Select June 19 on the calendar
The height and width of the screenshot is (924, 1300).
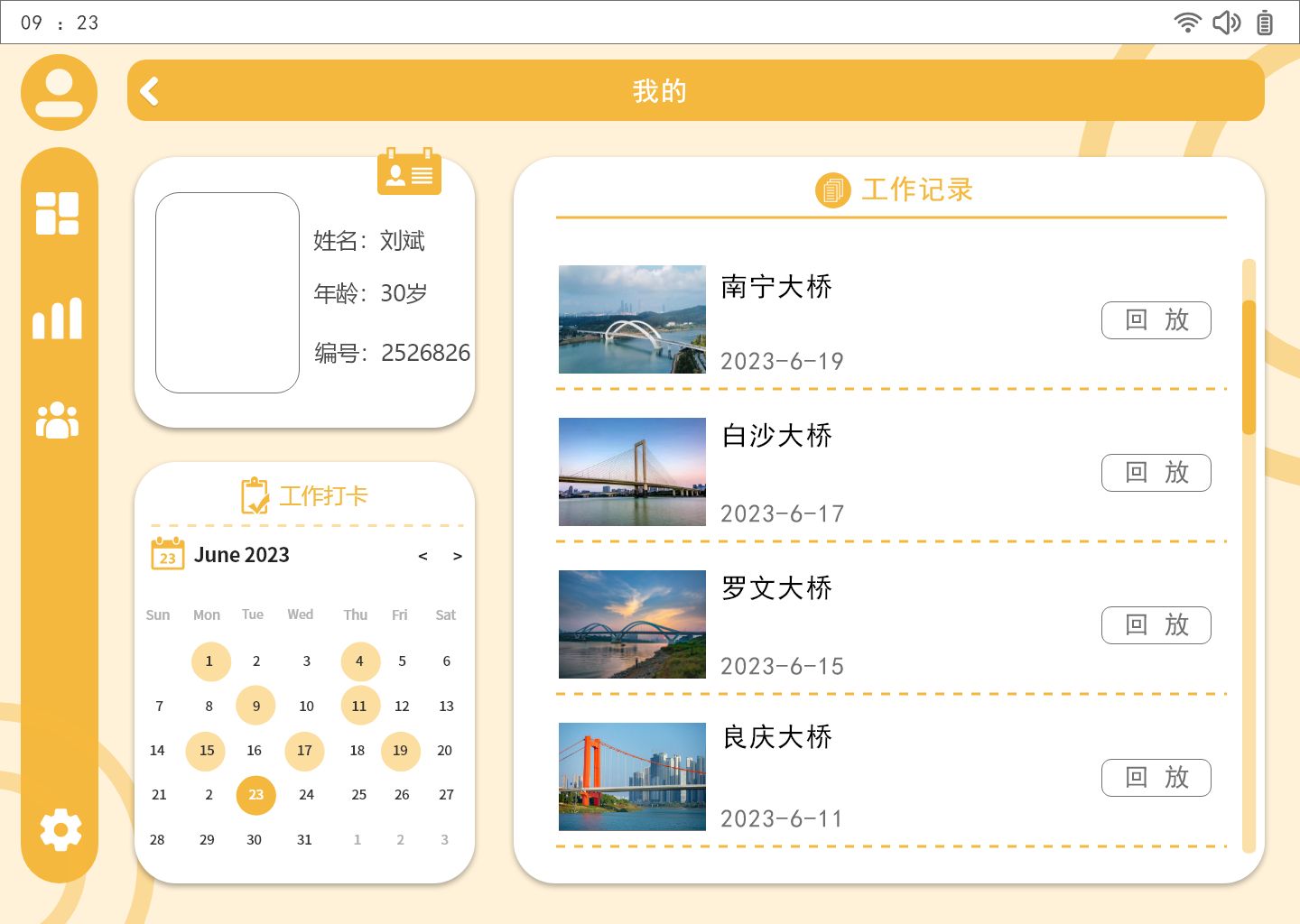point(401,751)
